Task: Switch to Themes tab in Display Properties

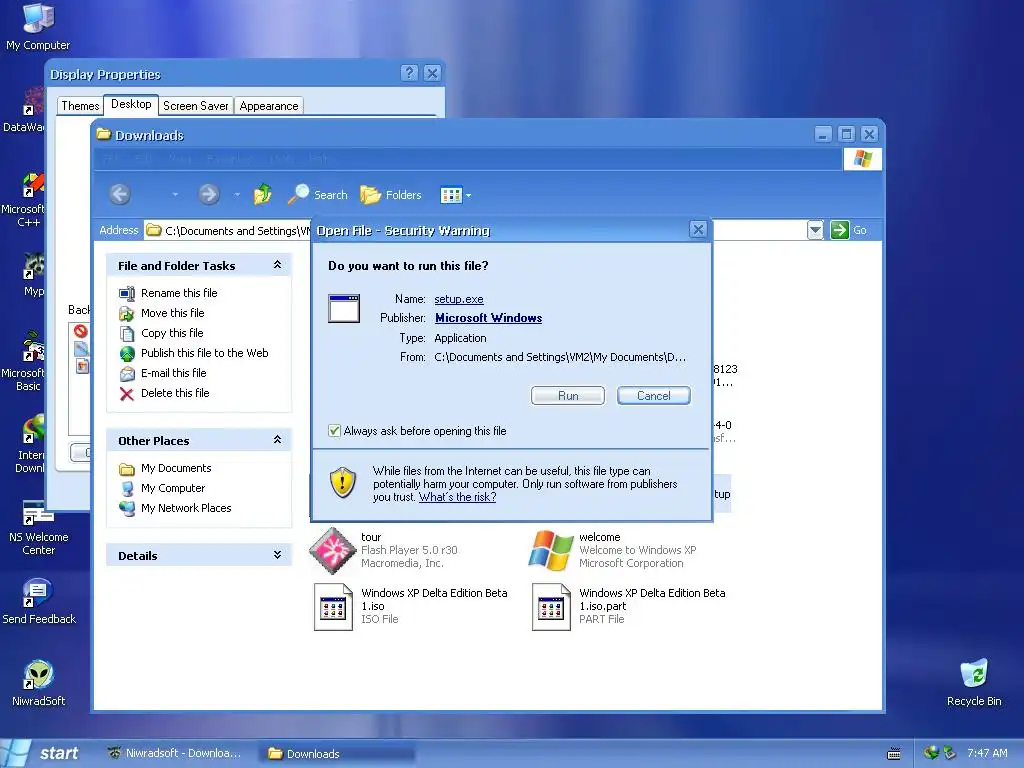Action: click(x=80, y=106)
